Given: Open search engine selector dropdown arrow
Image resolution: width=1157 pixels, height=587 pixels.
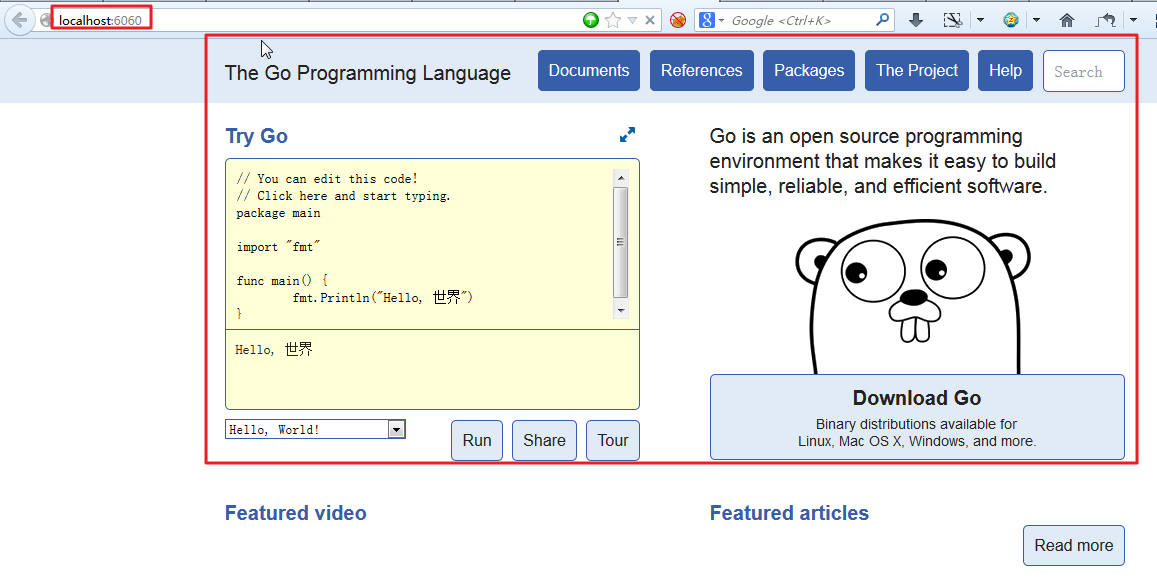Looking at the screenshot, I should click(x=722, y=21).
